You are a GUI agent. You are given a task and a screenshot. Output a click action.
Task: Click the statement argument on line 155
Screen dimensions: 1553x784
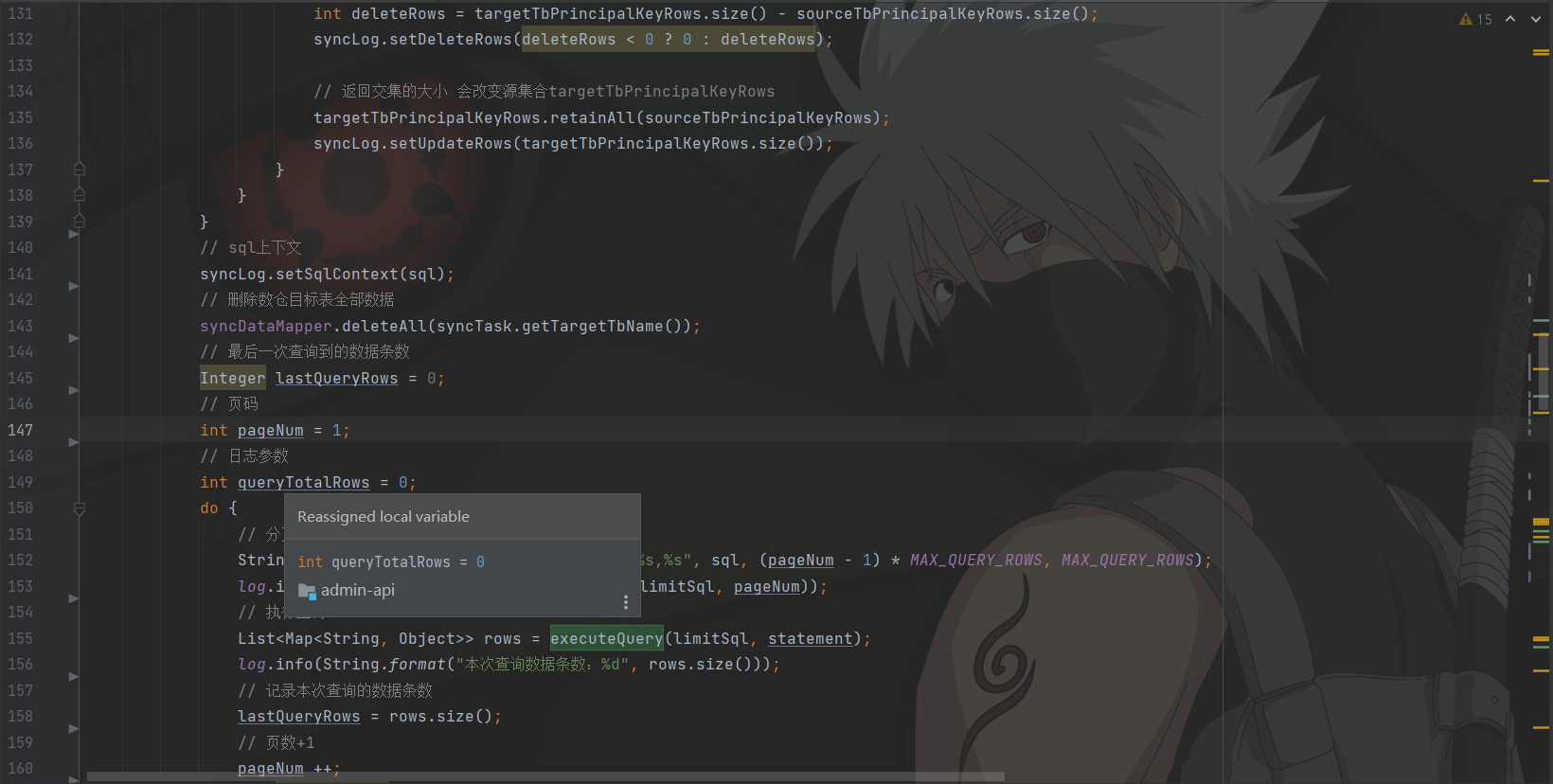point(811,638)
